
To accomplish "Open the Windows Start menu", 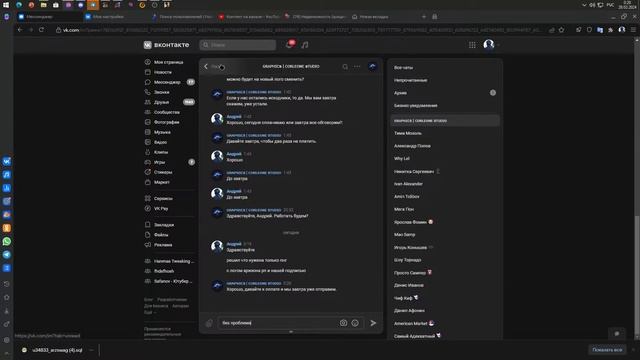I will tap(6, 5).
